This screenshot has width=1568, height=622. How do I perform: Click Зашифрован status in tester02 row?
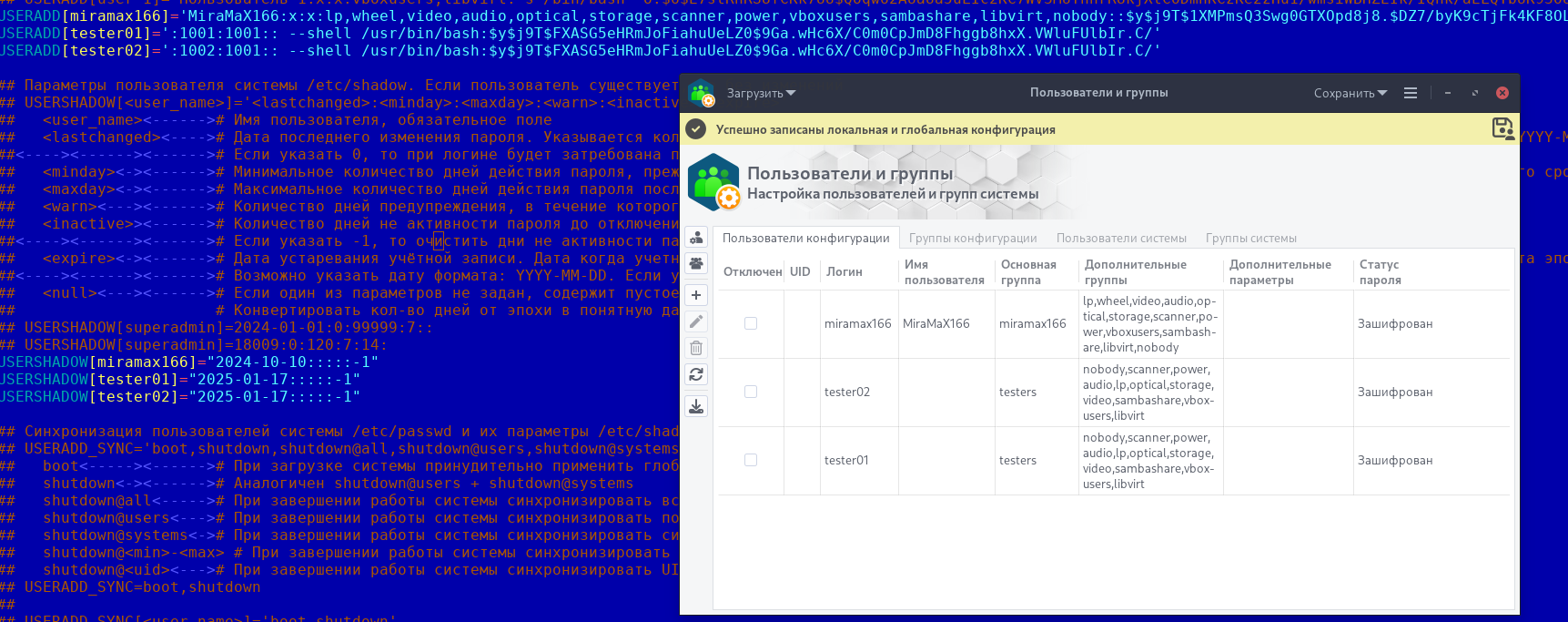pyautogui.click(x=1395, y=392)
